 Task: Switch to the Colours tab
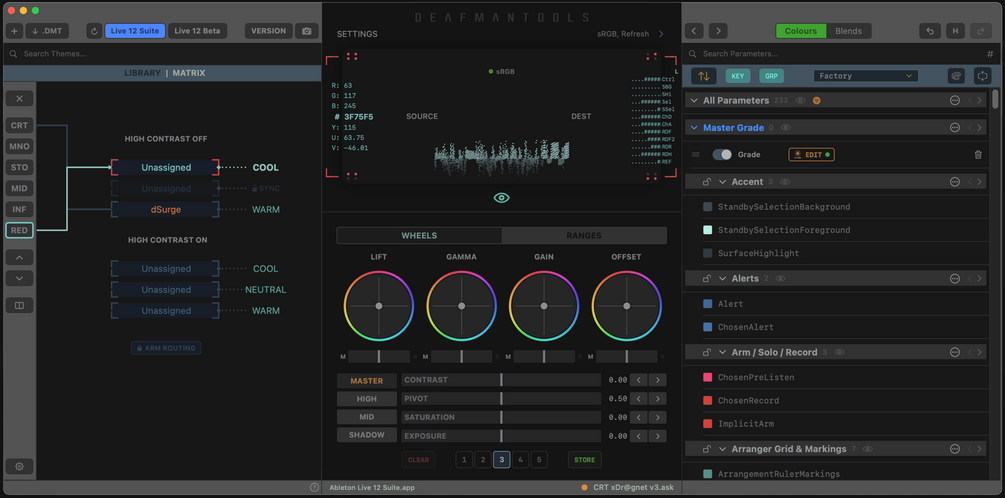click(x=801, y=31)
